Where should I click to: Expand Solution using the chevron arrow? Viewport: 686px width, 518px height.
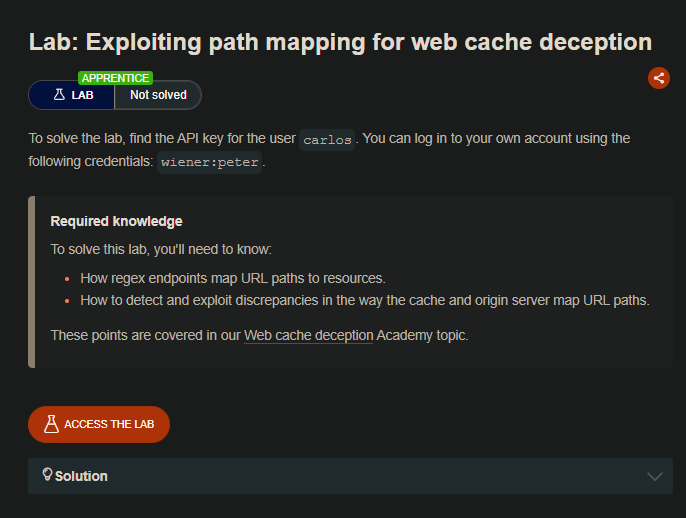pos(655,477)
